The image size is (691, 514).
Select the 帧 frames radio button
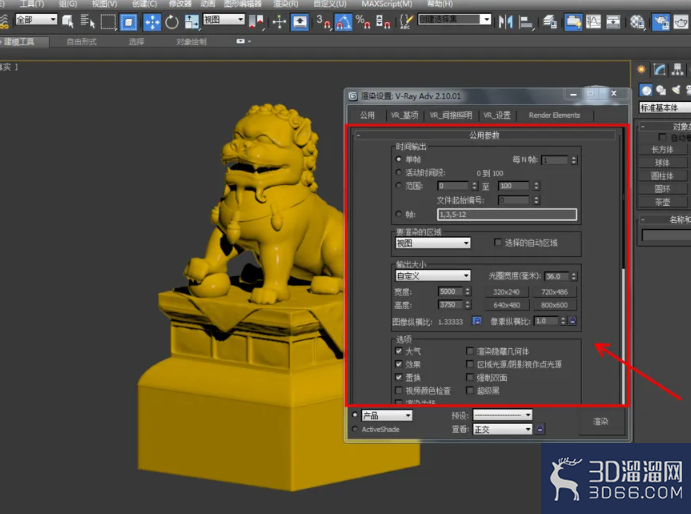(399, 214)
